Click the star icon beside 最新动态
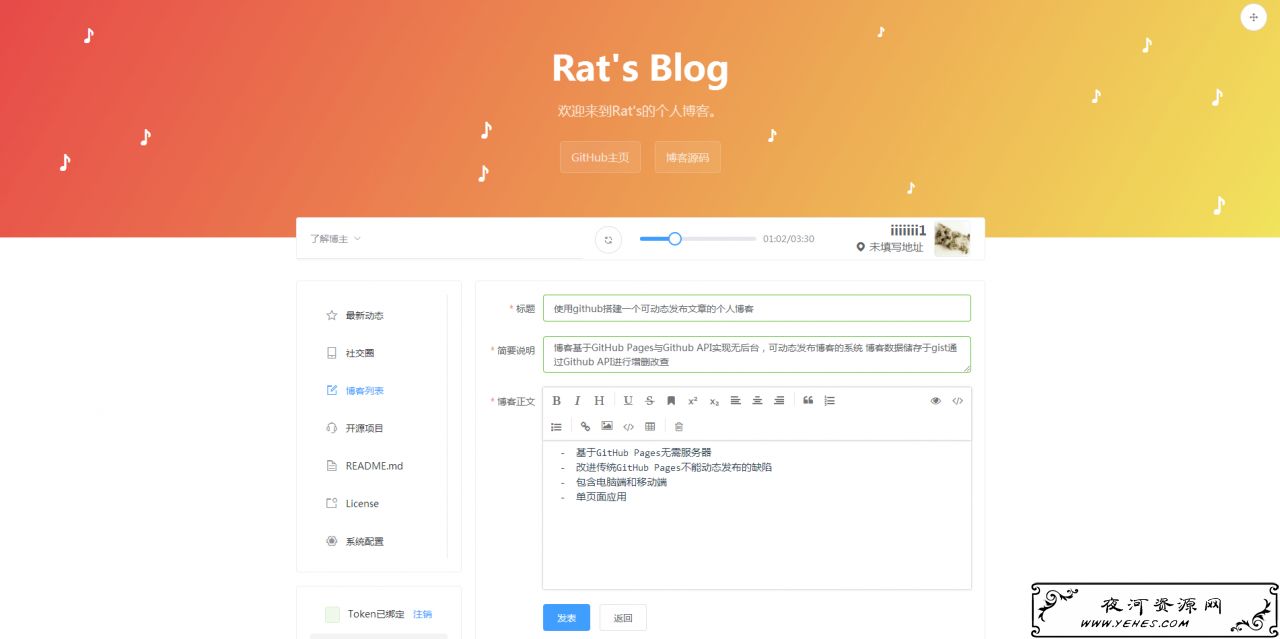Screen dimensions: 1280x639 pos(331,315)
